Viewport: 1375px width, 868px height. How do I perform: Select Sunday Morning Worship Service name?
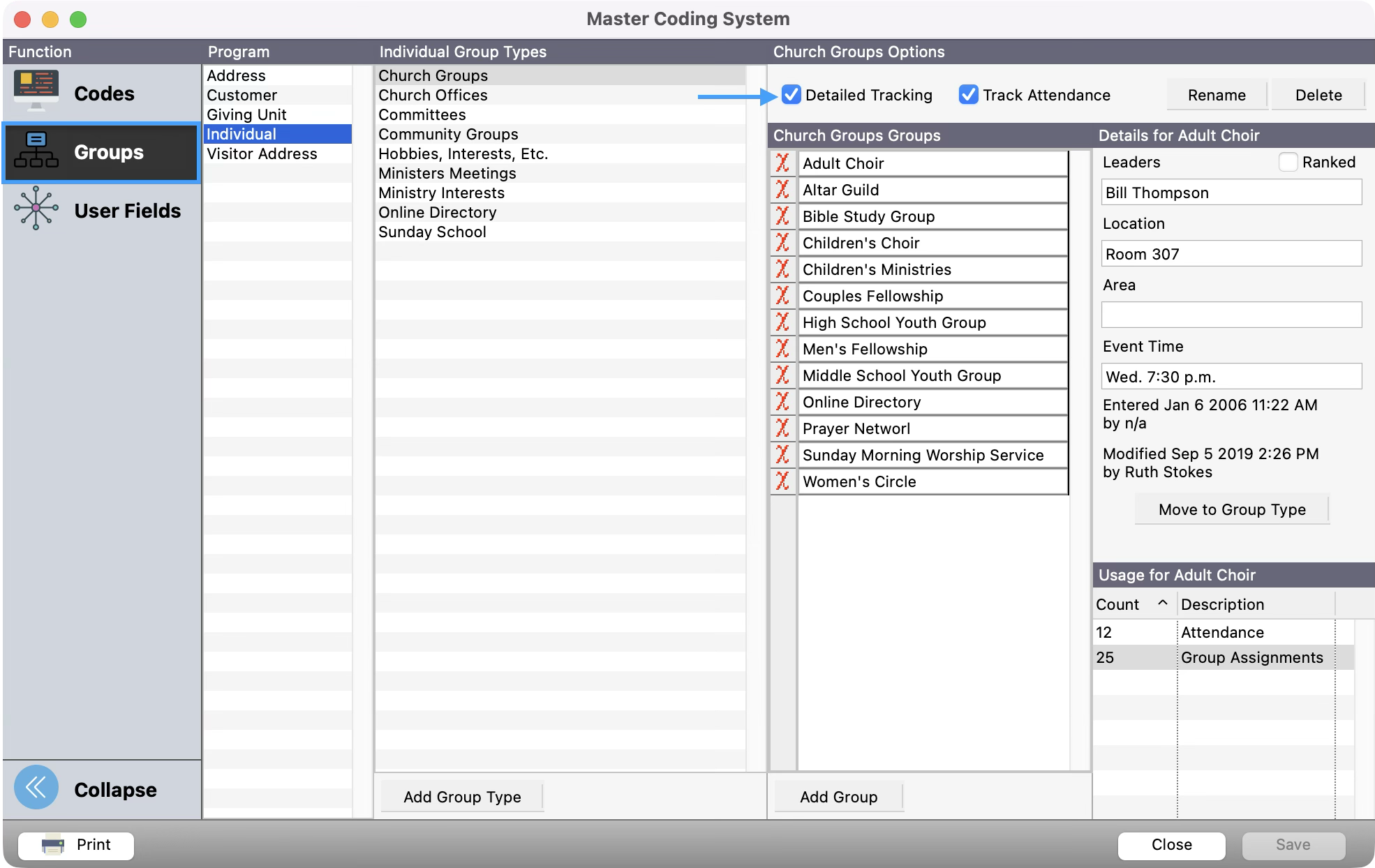[932, 455]
